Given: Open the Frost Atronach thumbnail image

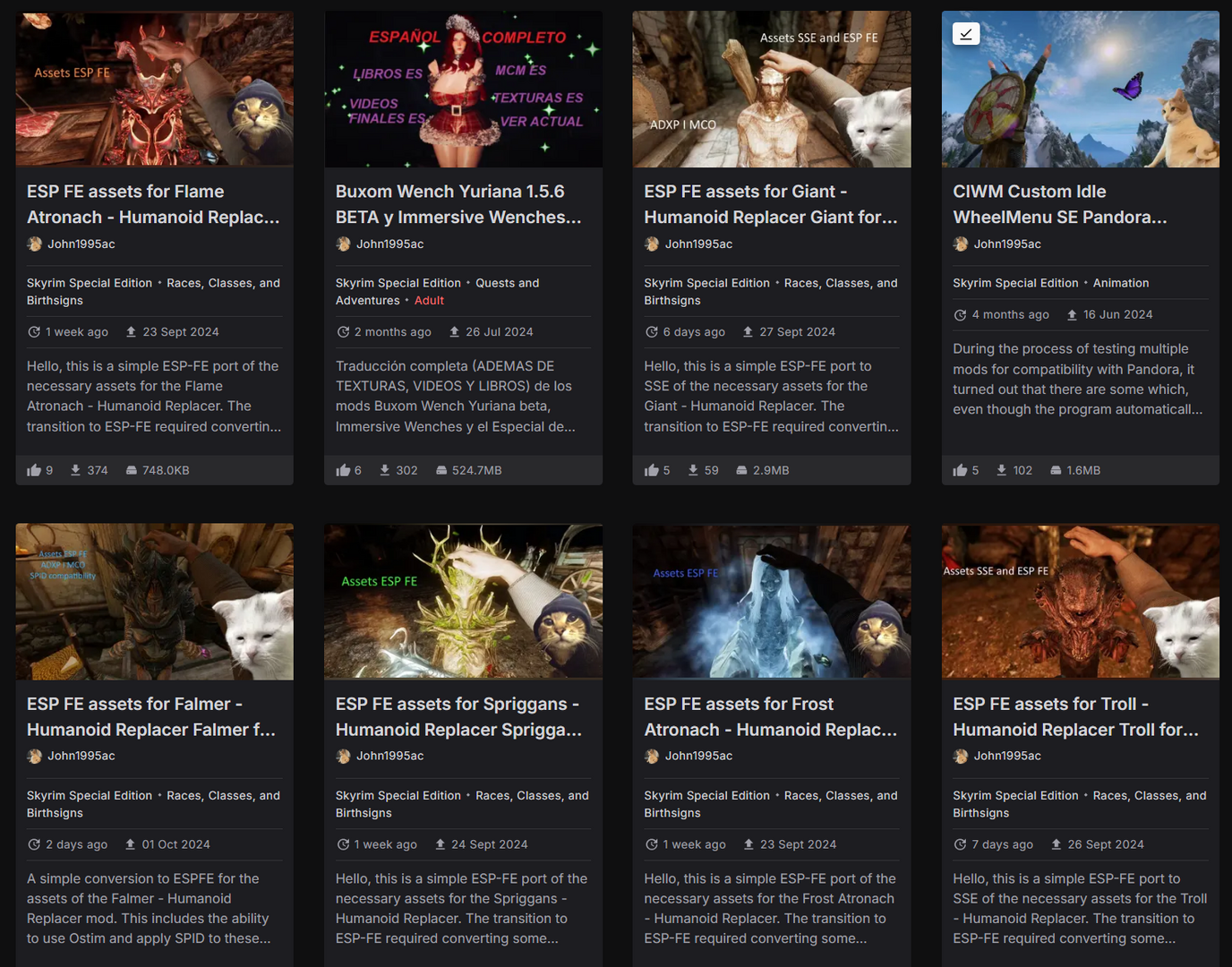Looking at the screenshot, I should point(772,602).
